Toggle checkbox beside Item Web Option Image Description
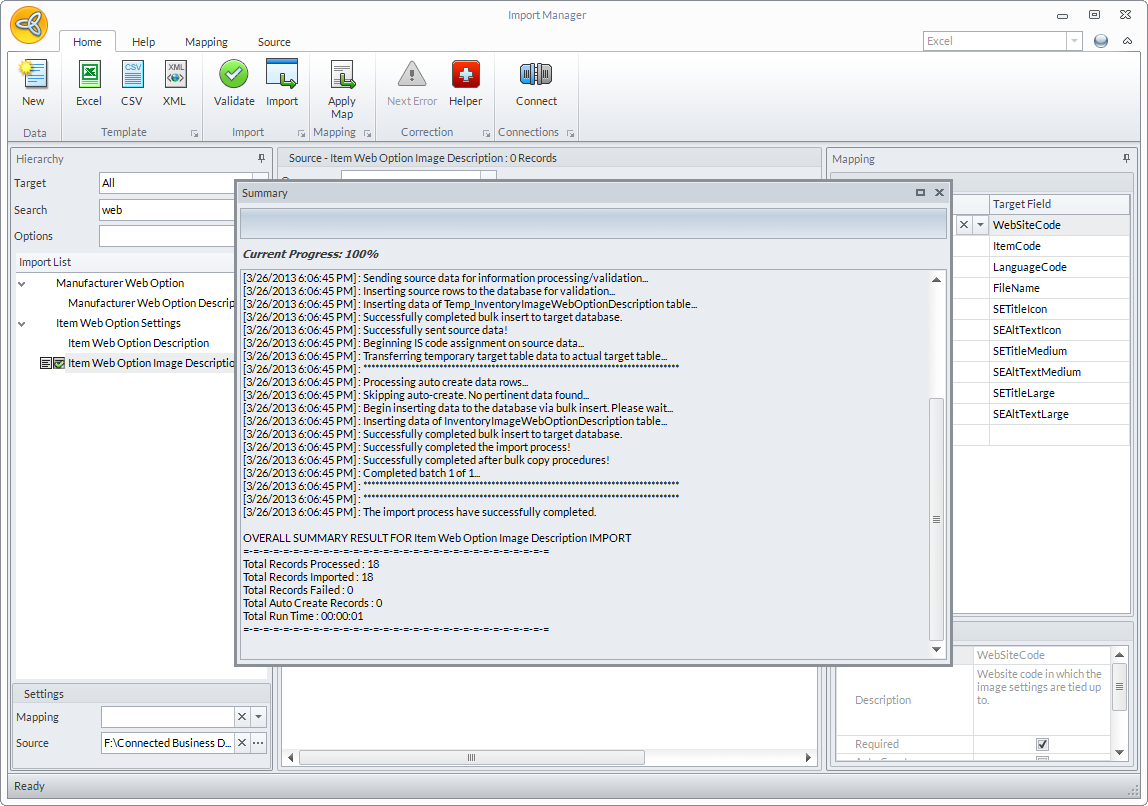1148x806 pixels. [x=59, y=363]
